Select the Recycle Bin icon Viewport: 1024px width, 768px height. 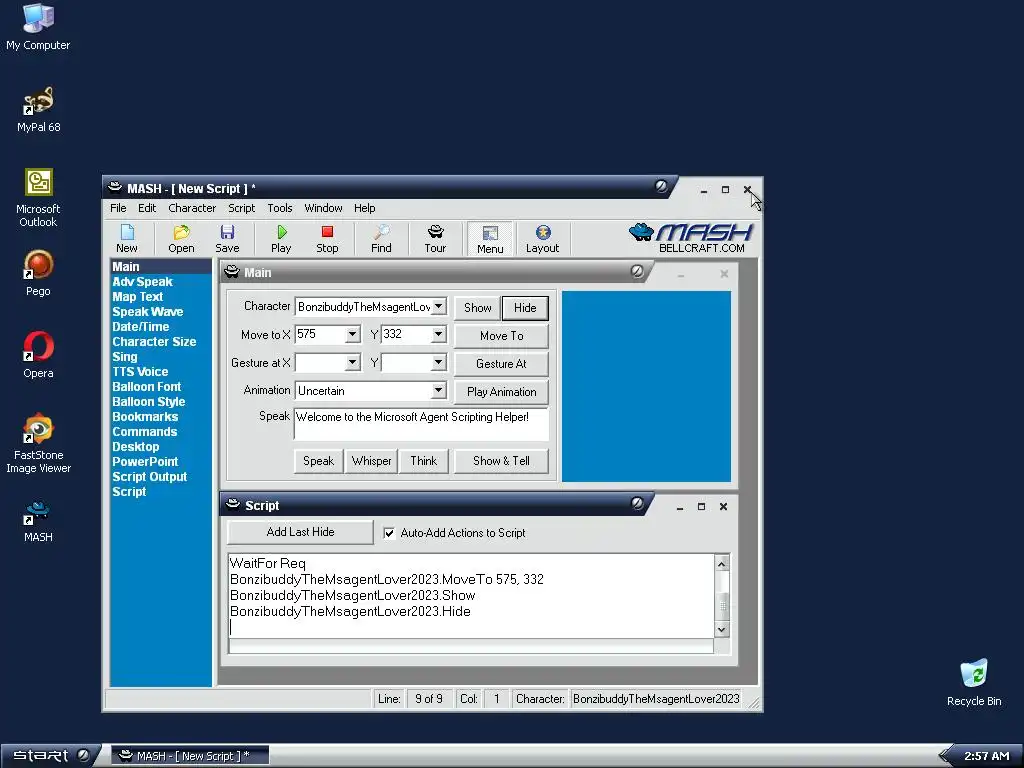(974, 682)
